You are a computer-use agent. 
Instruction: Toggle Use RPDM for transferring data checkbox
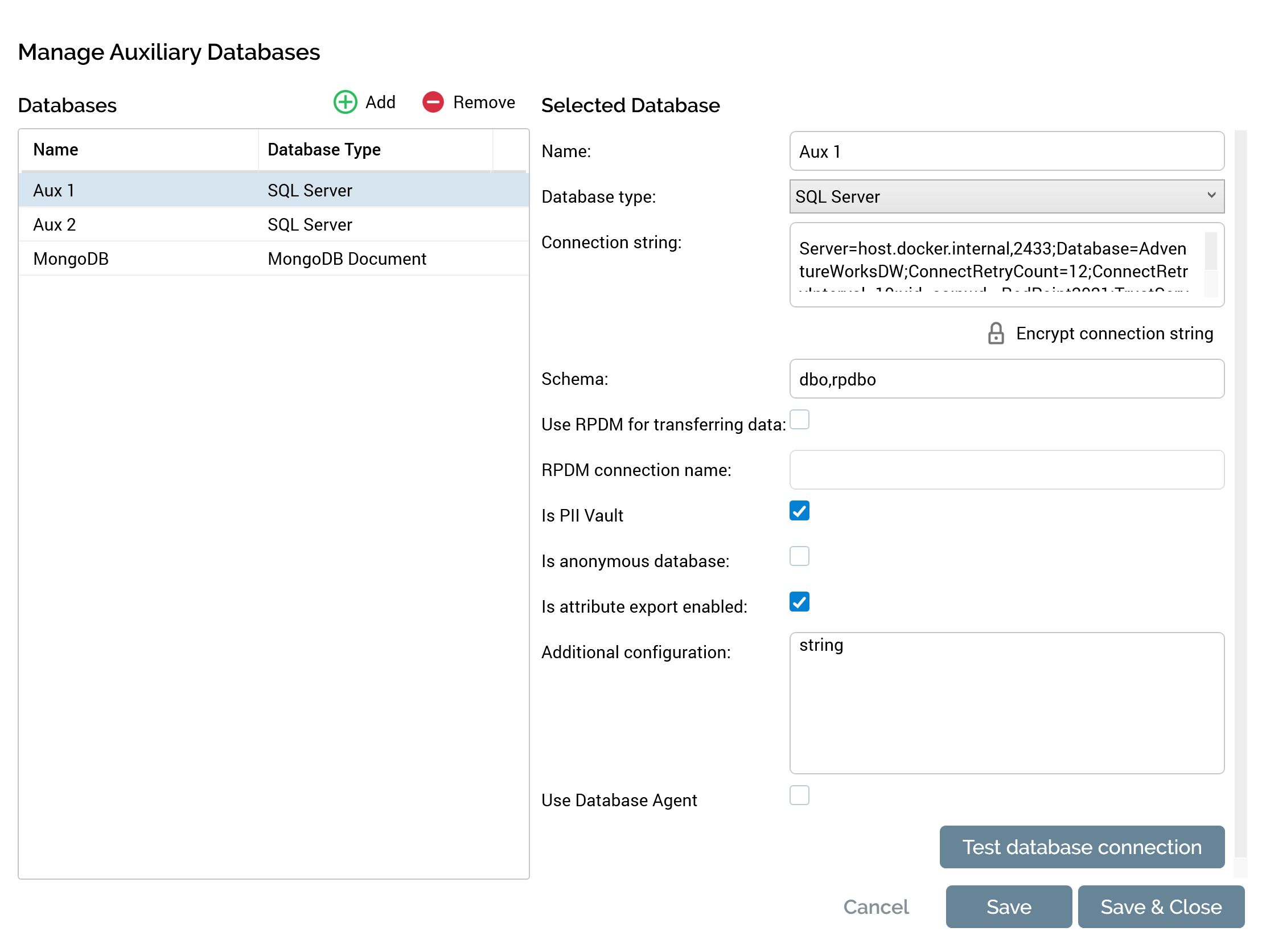(x=799, y=420)
